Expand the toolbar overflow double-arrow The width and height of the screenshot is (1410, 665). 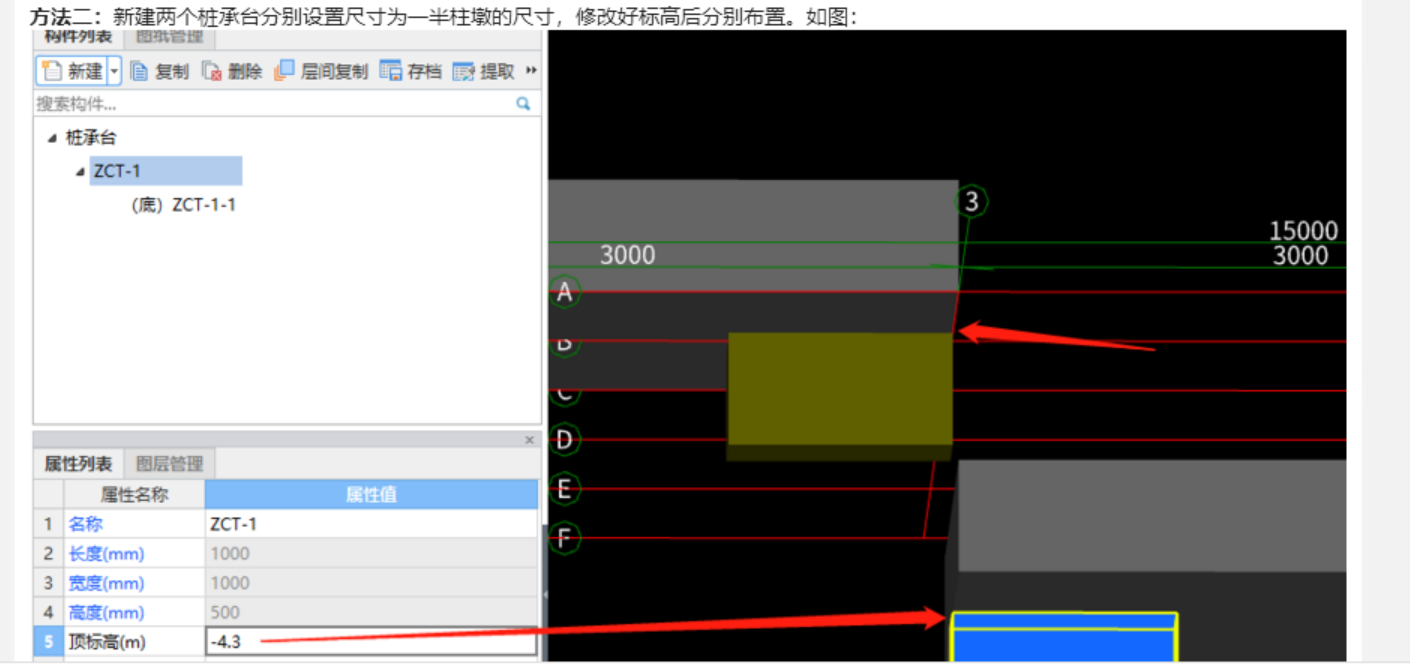pyautogui.click(x=531, y=71)
